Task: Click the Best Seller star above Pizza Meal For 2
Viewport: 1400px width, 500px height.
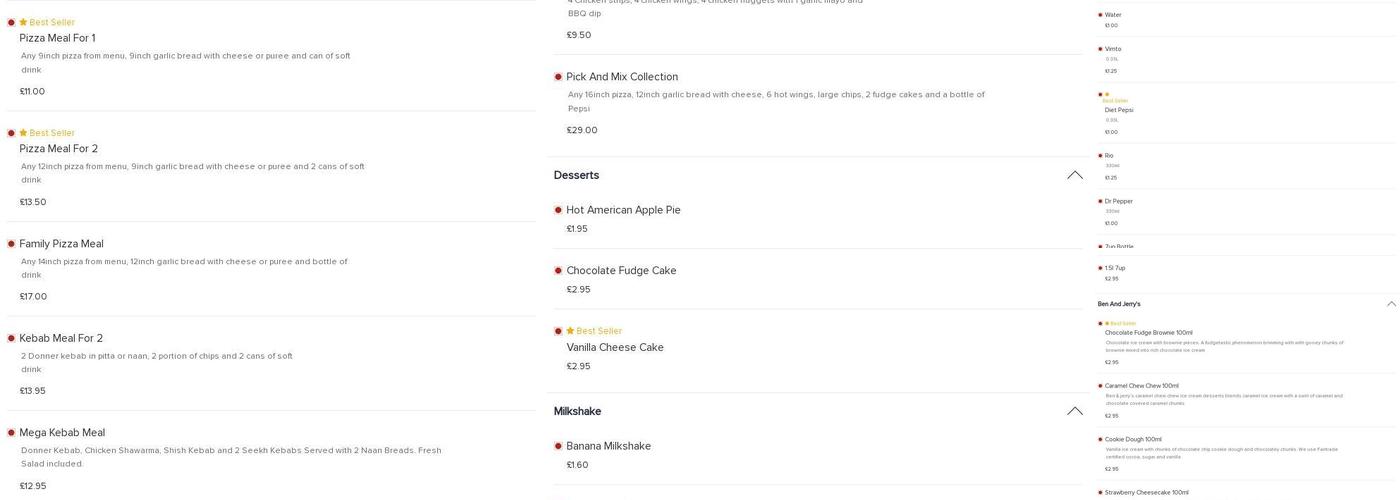Action: 23,133
